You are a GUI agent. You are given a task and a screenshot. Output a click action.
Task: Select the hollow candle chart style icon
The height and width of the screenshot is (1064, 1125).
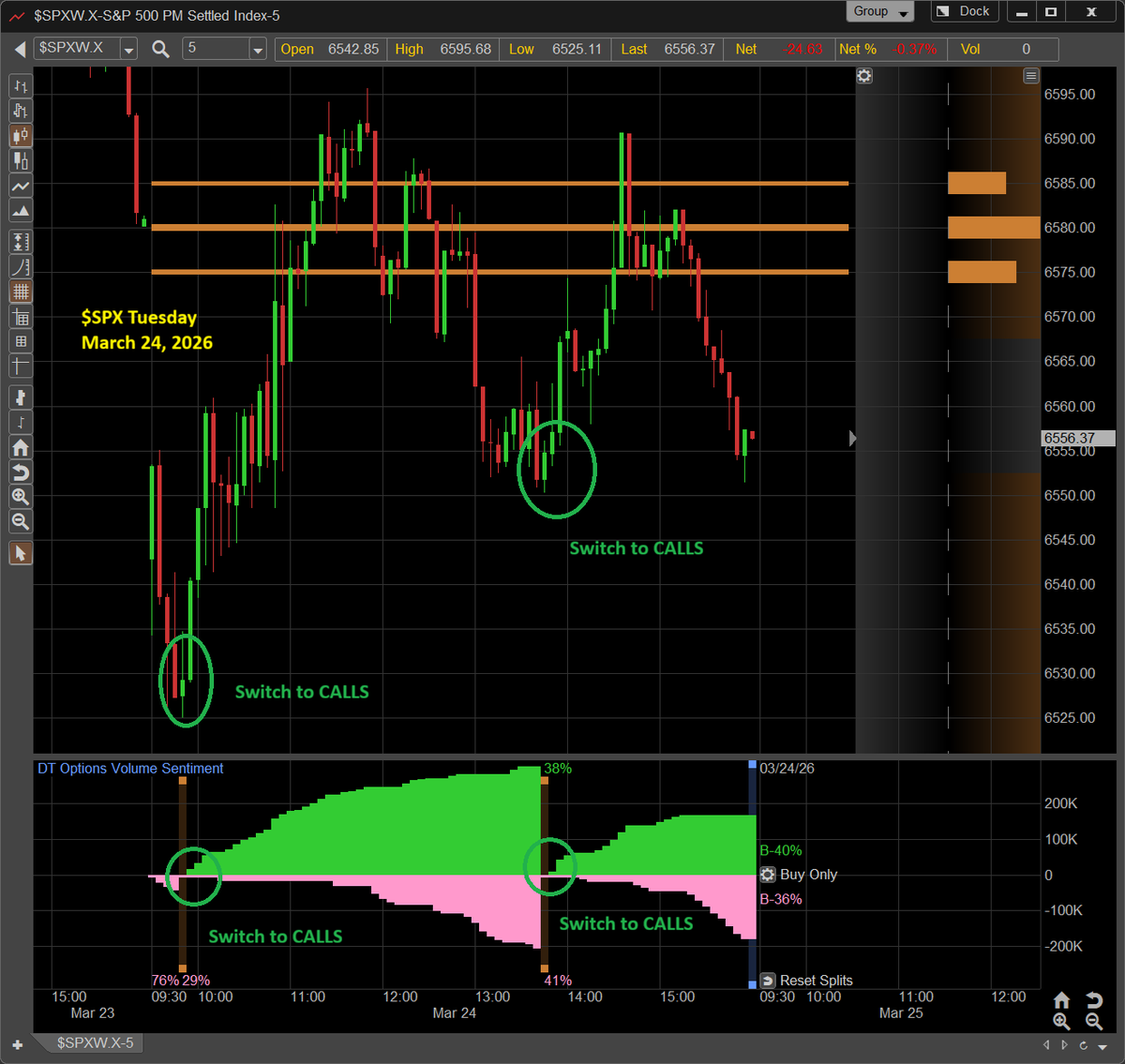(x=21, y=160)
